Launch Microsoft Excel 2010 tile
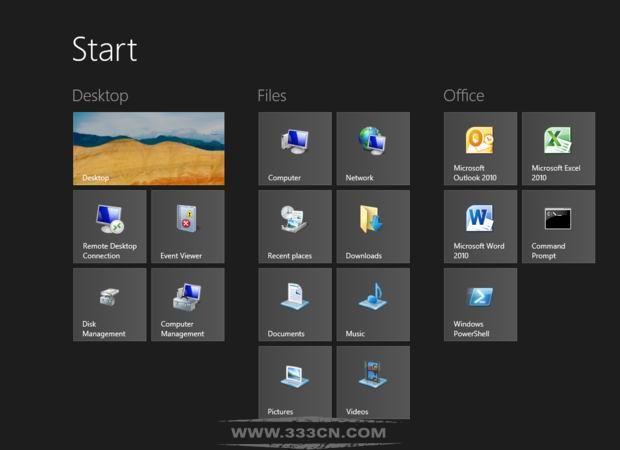The image size is (620, 450). pyautogui.click(x=558, y=149)
